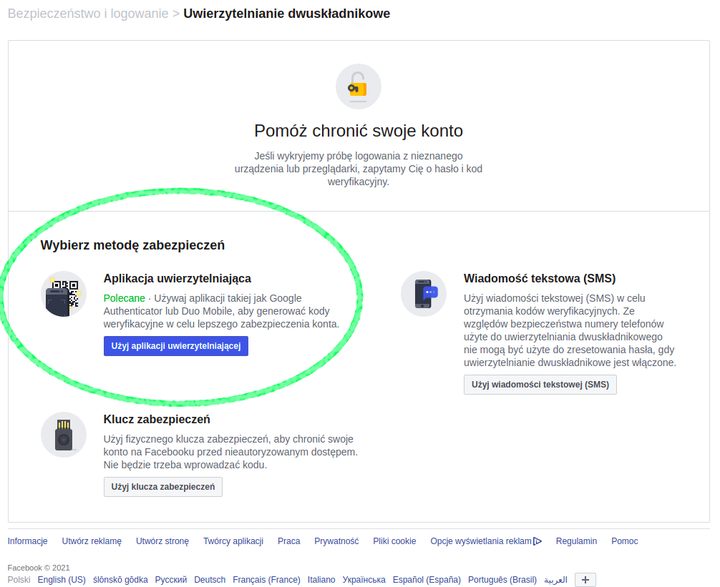
Task: Open more languages with plus button
Action: tap(586, 579)
